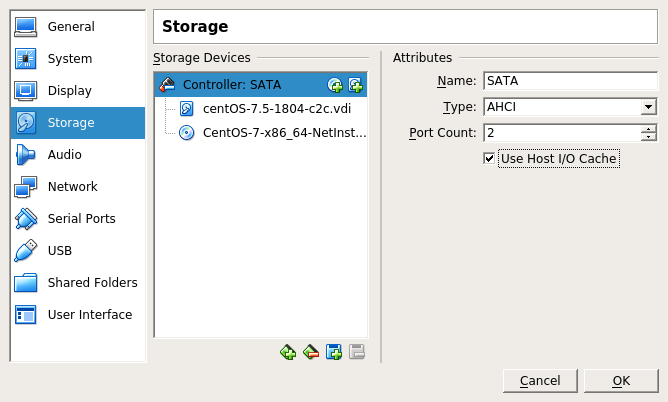Open the Display settings category
Image resolution: width=668 pixels, height=402 pixels.
[x=78, y=90]
